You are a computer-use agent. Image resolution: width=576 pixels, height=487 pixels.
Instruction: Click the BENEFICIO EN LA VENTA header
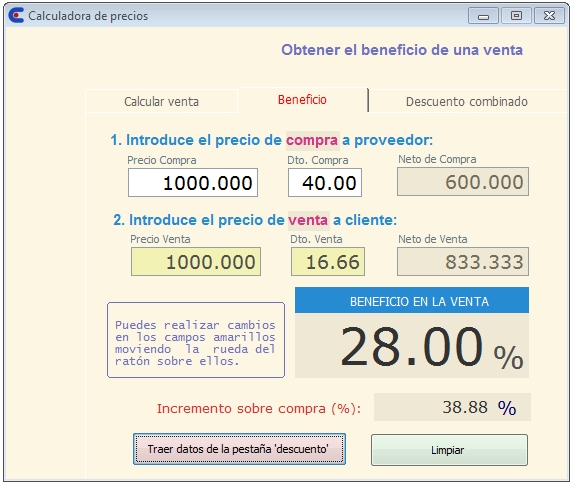[x=412, y=301]
